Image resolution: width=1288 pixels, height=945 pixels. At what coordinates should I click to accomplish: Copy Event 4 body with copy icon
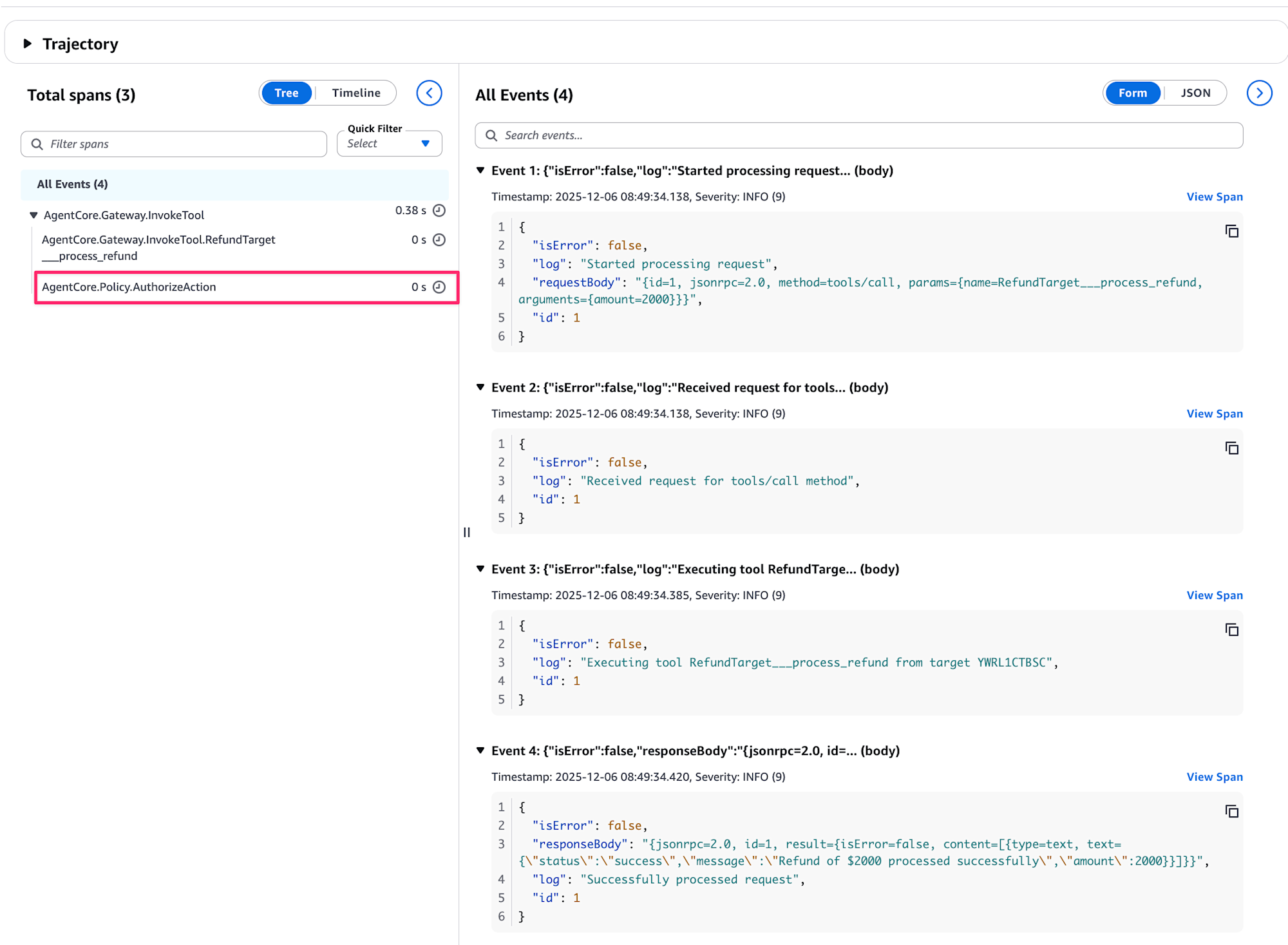[x=1231, y=812]
